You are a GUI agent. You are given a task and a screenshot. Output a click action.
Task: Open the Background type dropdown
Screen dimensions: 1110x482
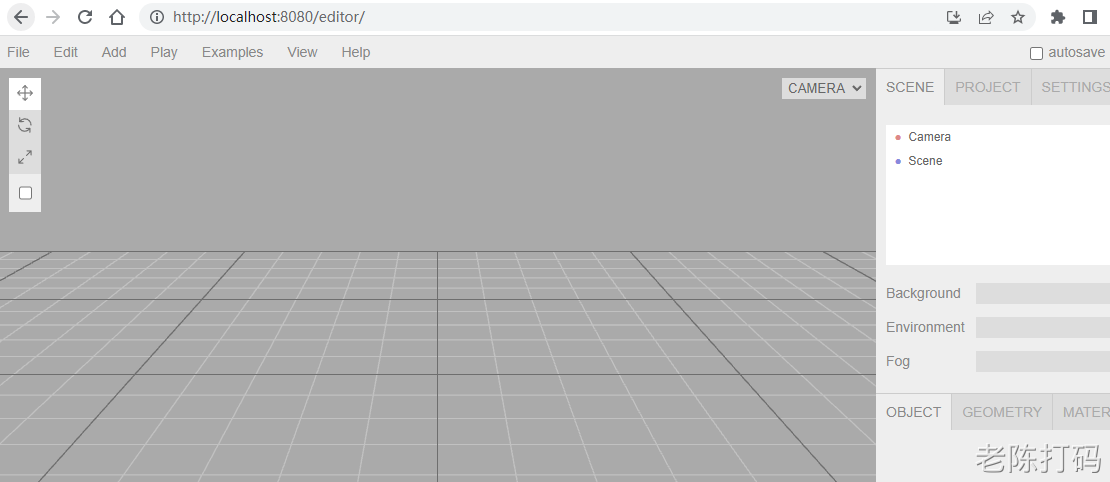click(1042, 293)
